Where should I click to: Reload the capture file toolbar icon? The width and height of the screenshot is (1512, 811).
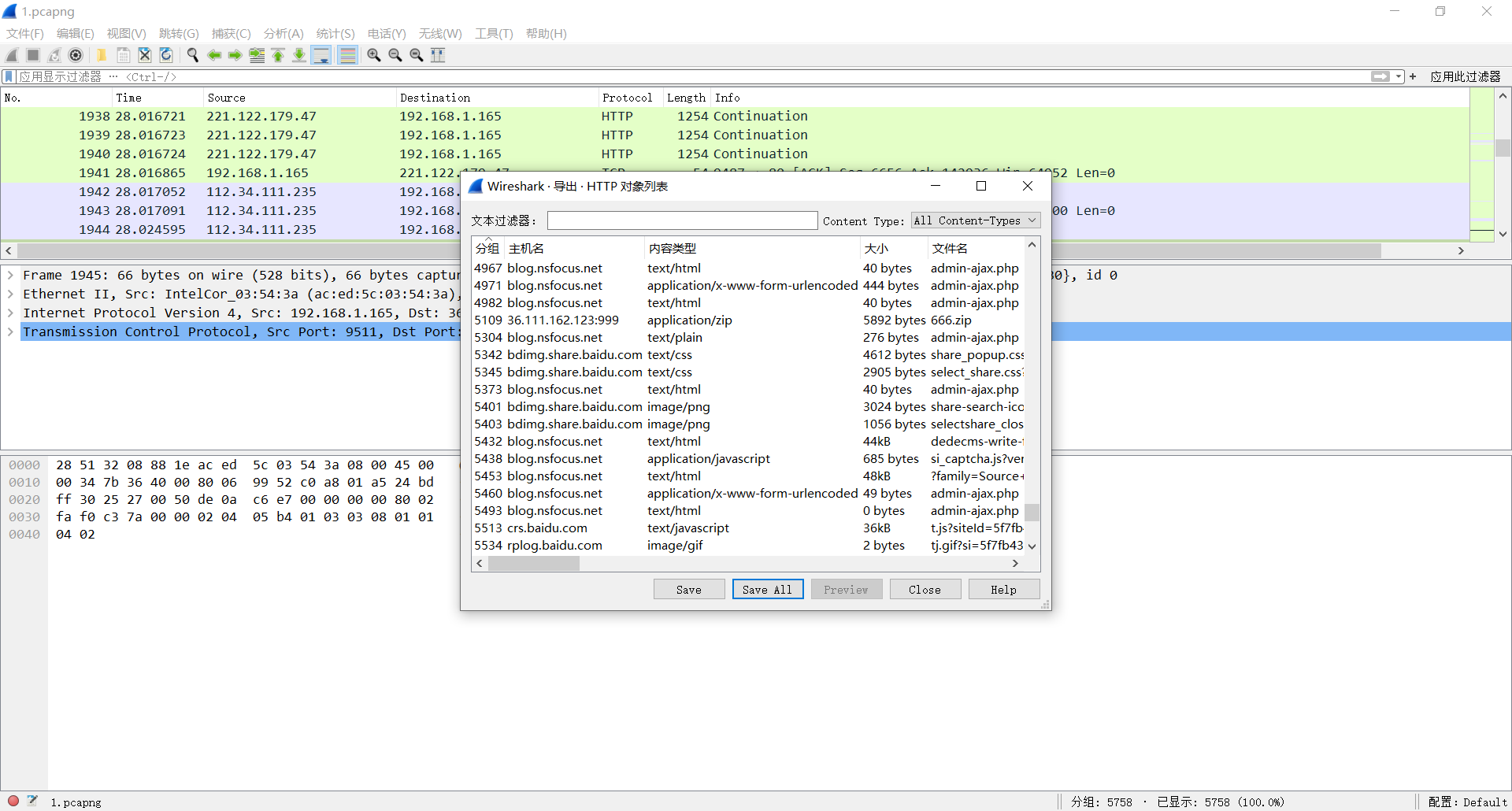point(166,55)
